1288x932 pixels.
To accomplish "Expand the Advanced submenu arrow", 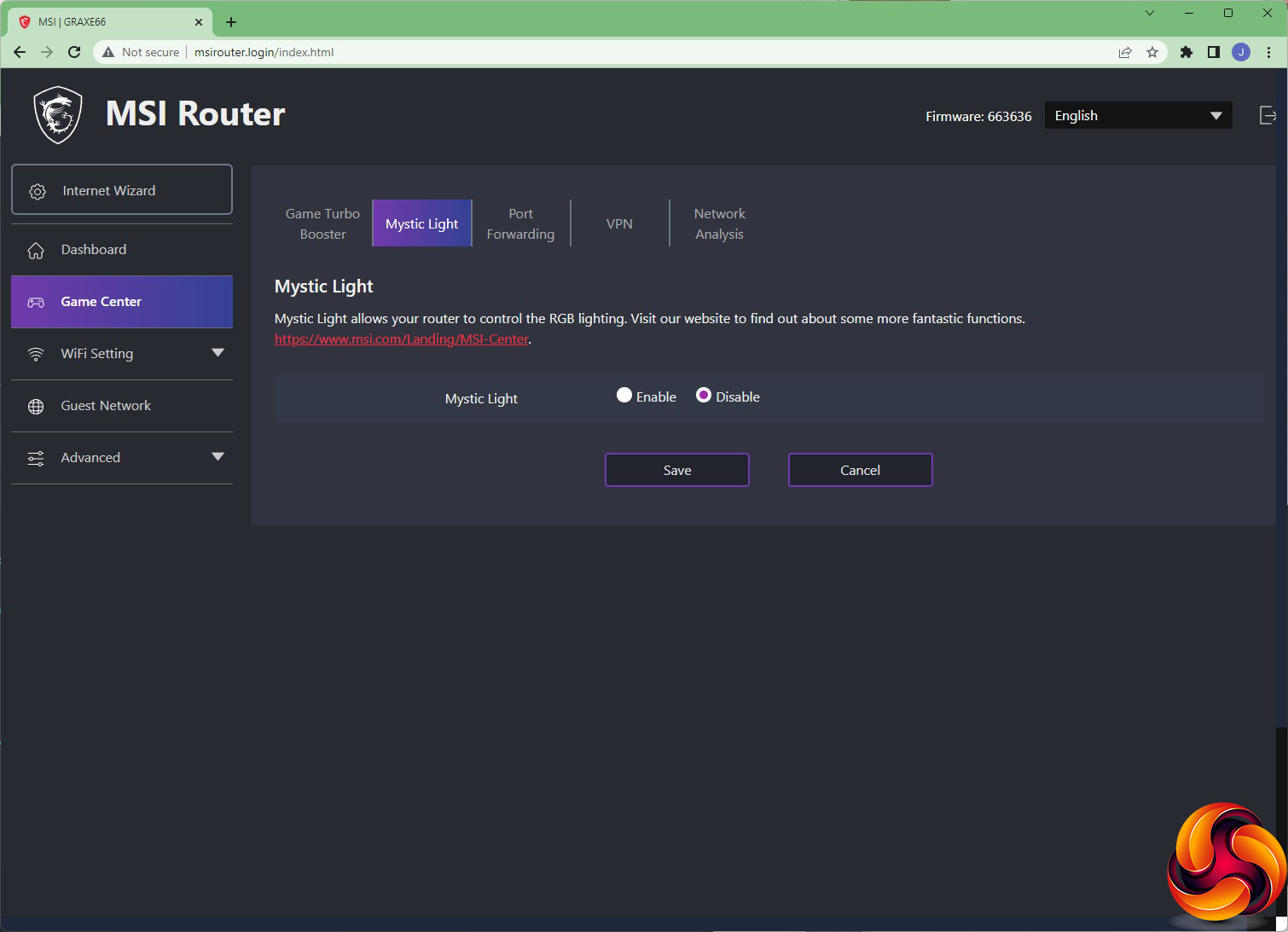I will [218, 457].
